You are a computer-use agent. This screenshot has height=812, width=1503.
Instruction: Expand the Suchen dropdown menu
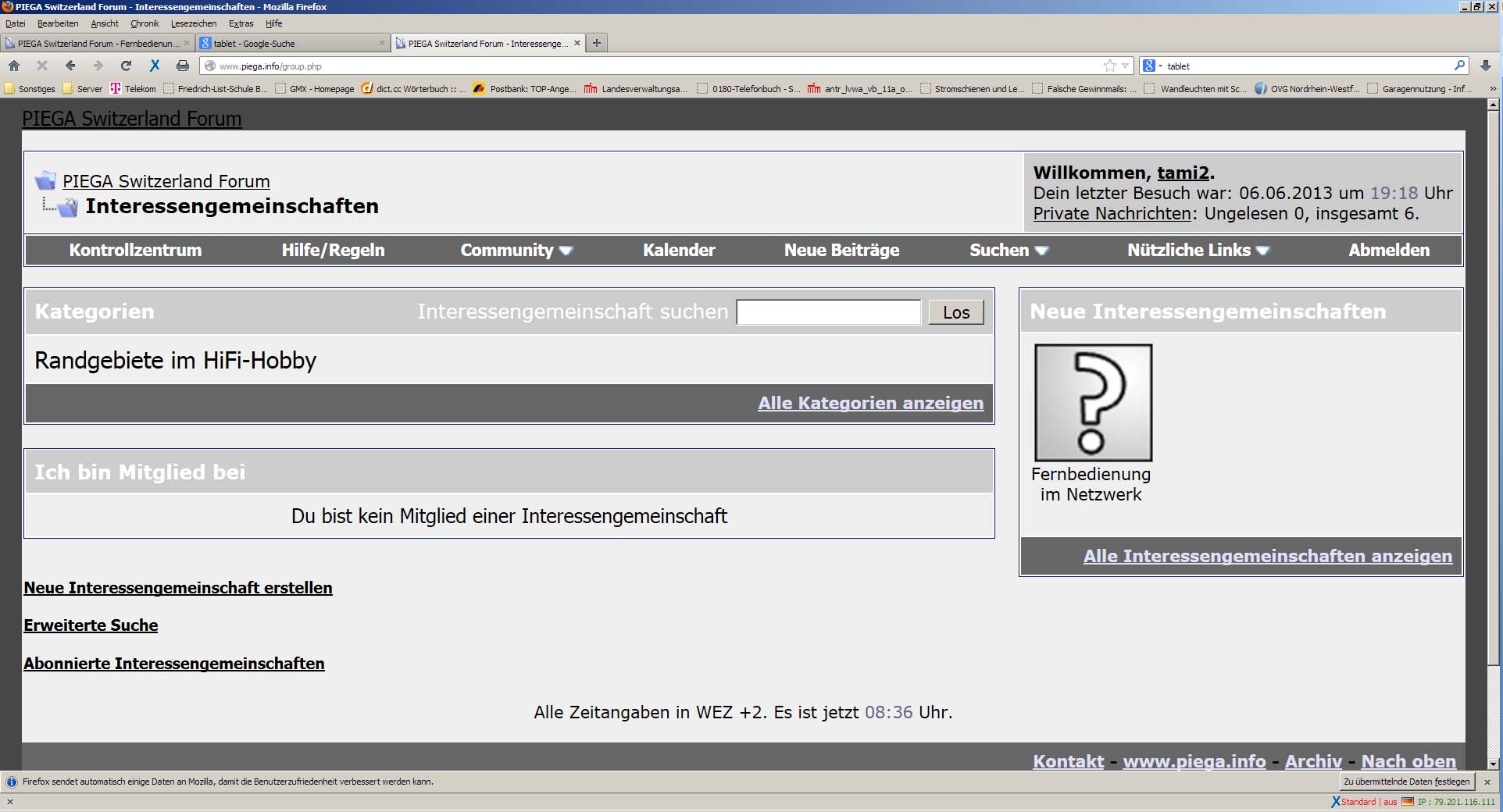pos(1008,251)
